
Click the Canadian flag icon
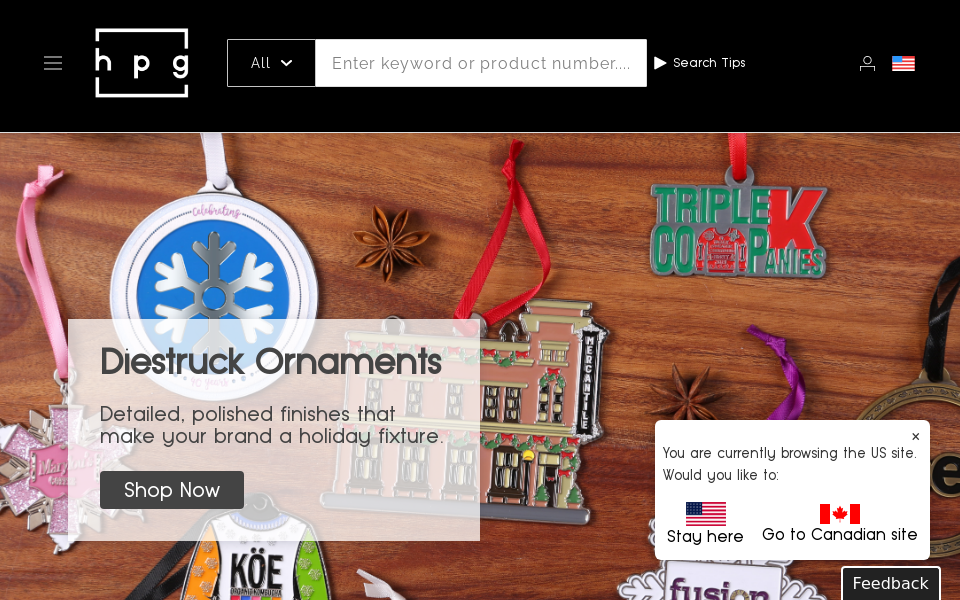(839, 514)
